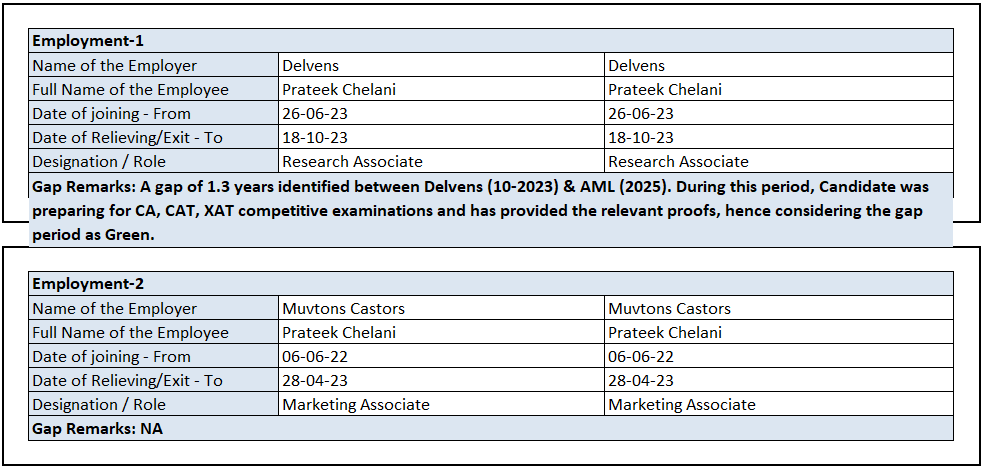This screenshot has height=467, width=986.
Task: Select 18-10-23 cell beside the Relieving/Exit label
Action: tap(315, 138)
